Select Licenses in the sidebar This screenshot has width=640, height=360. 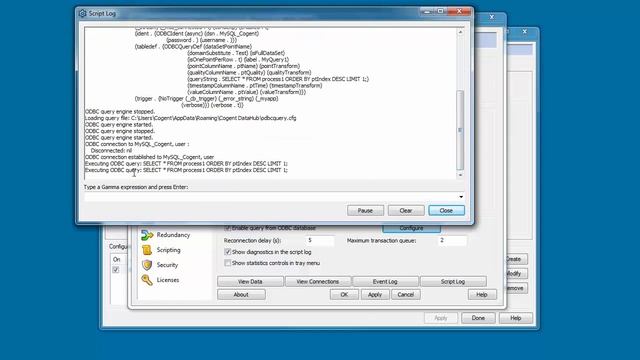(x=167, y=280)
